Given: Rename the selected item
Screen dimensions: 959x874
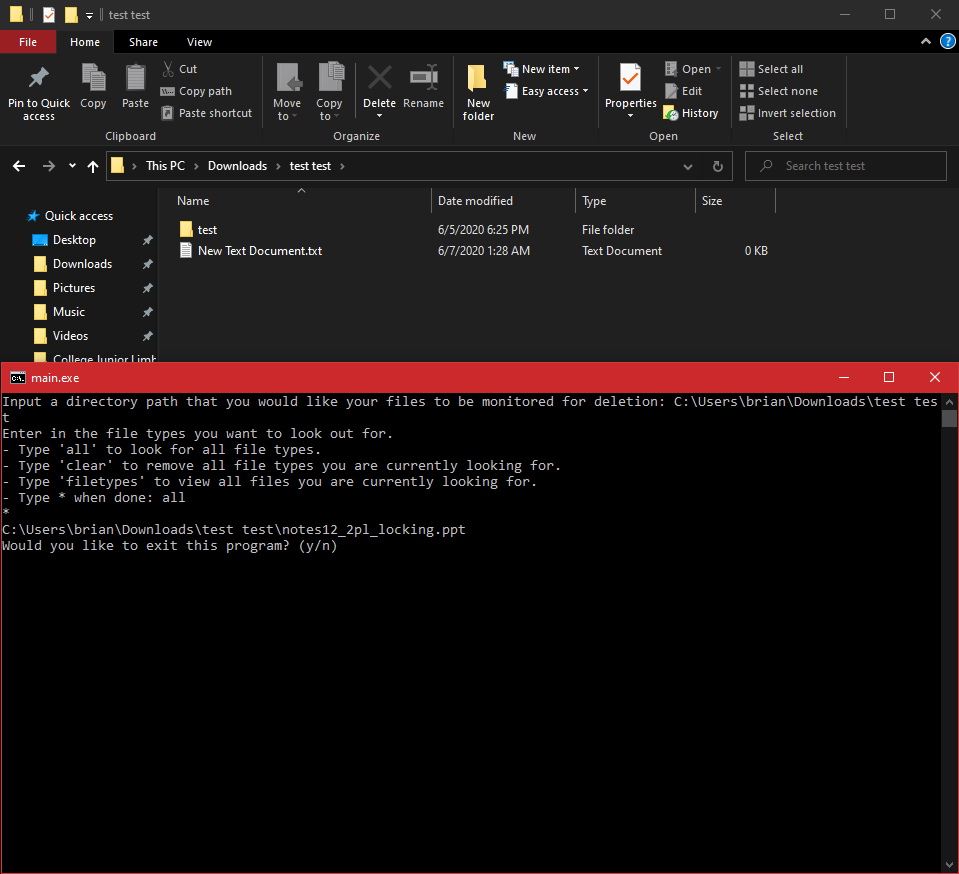Looking at the screenshot, I should tap(423, 88).
